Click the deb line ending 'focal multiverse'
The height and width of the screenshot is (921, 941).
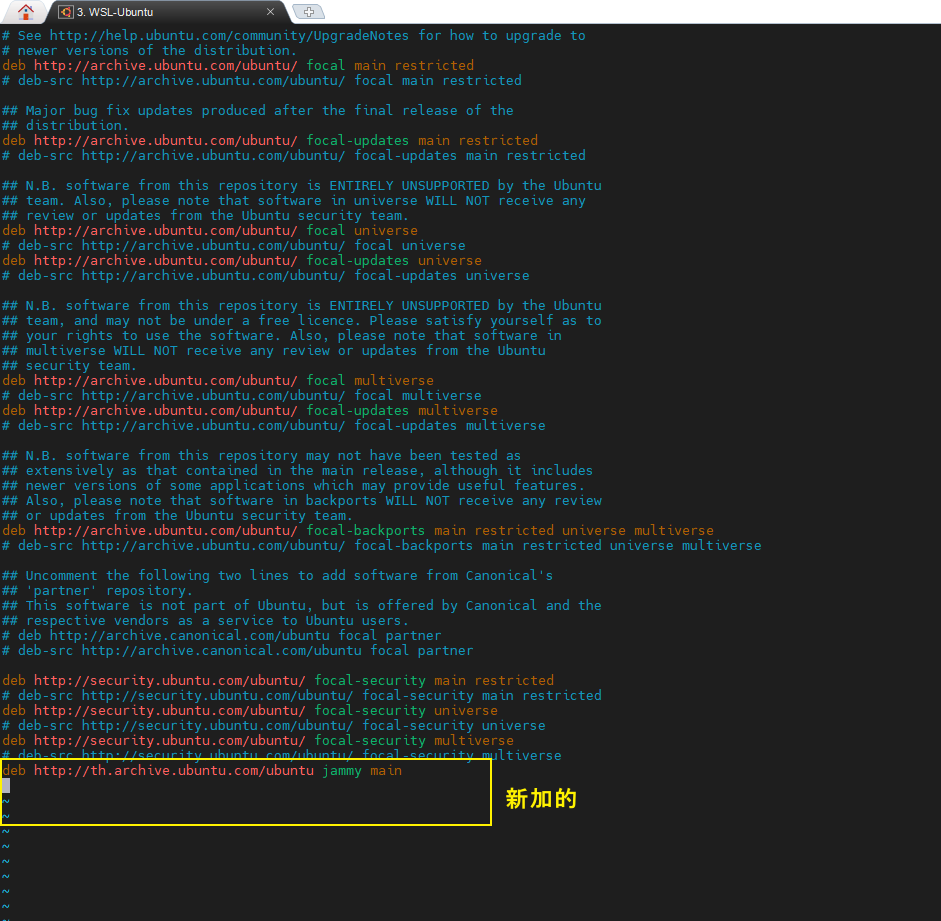(218, 380)
